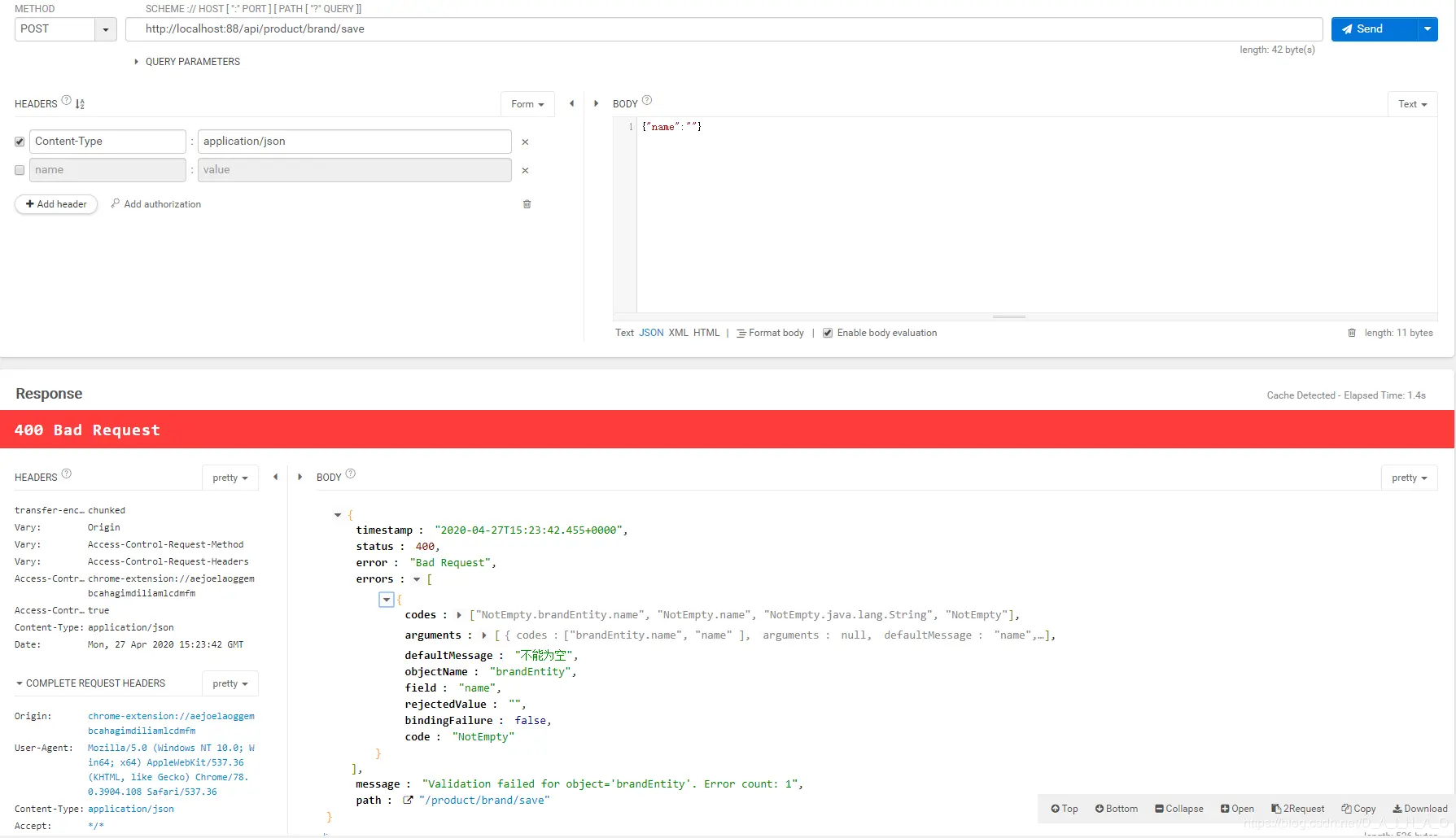This screenshot has height=838, width=1456.
Task: Collapse the root JSON object
Action: 338,515
